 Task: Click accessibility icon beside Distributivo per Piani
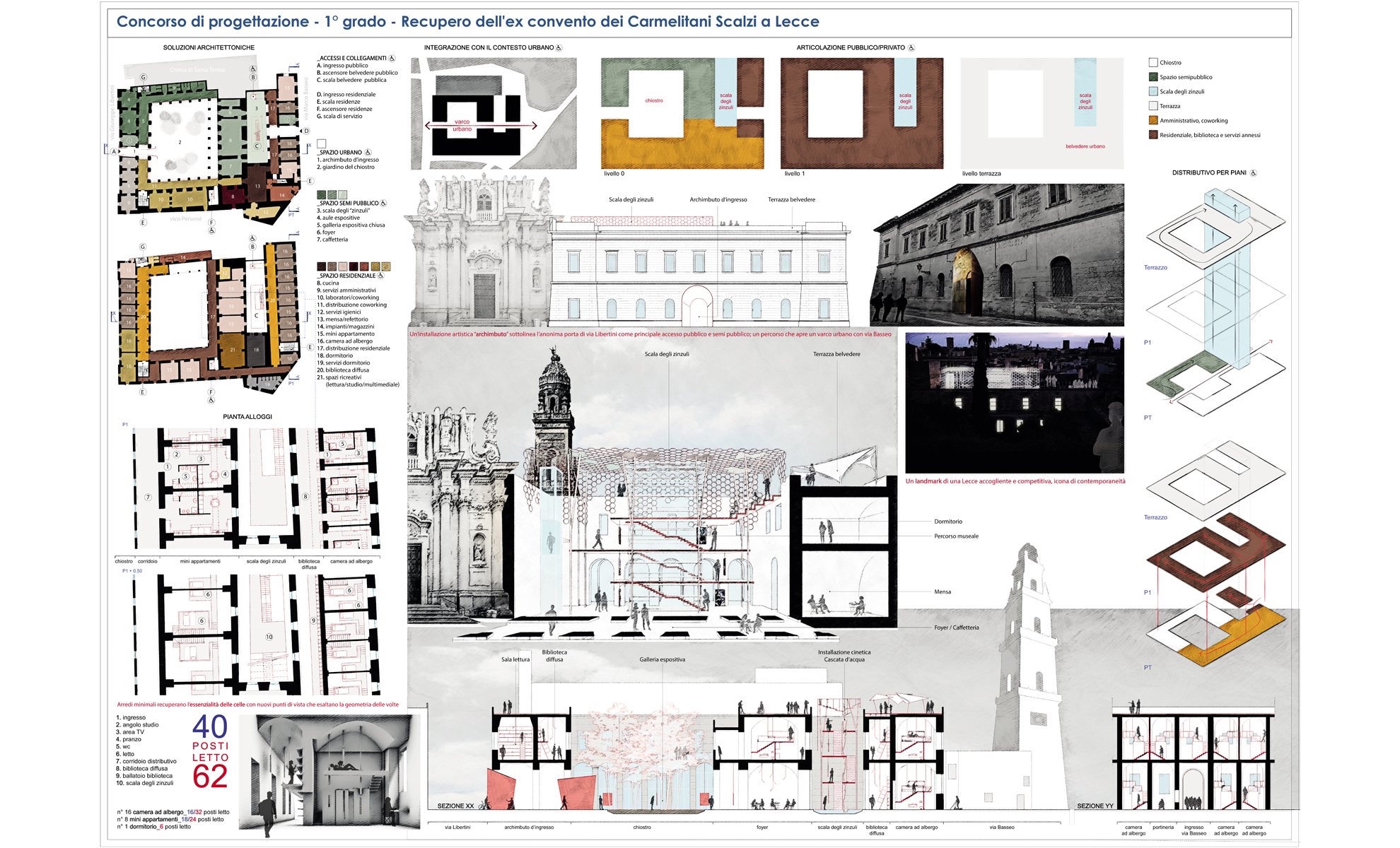(1254, 173)
